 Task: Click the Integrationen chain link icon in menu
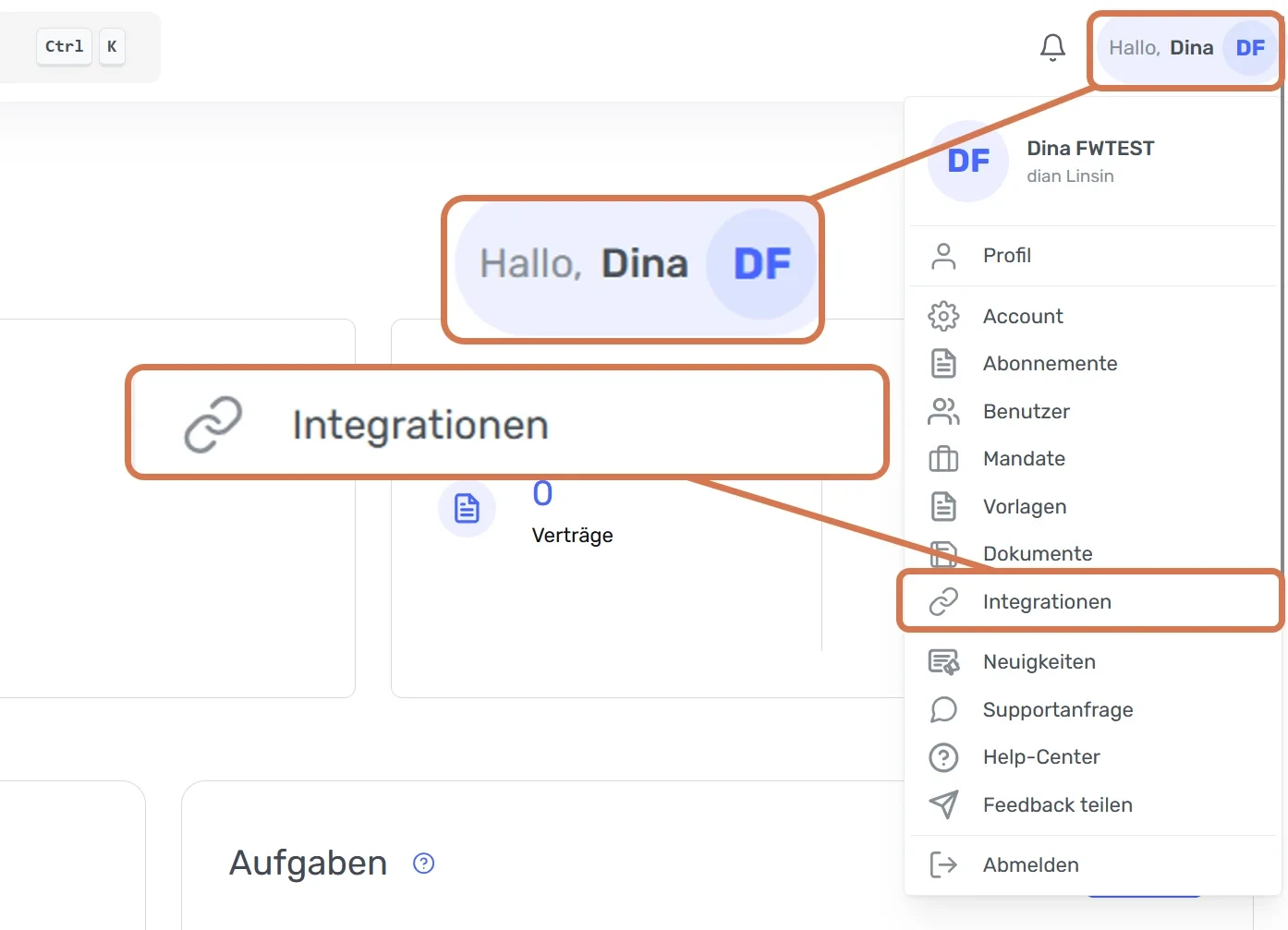(x=943, y=602)
